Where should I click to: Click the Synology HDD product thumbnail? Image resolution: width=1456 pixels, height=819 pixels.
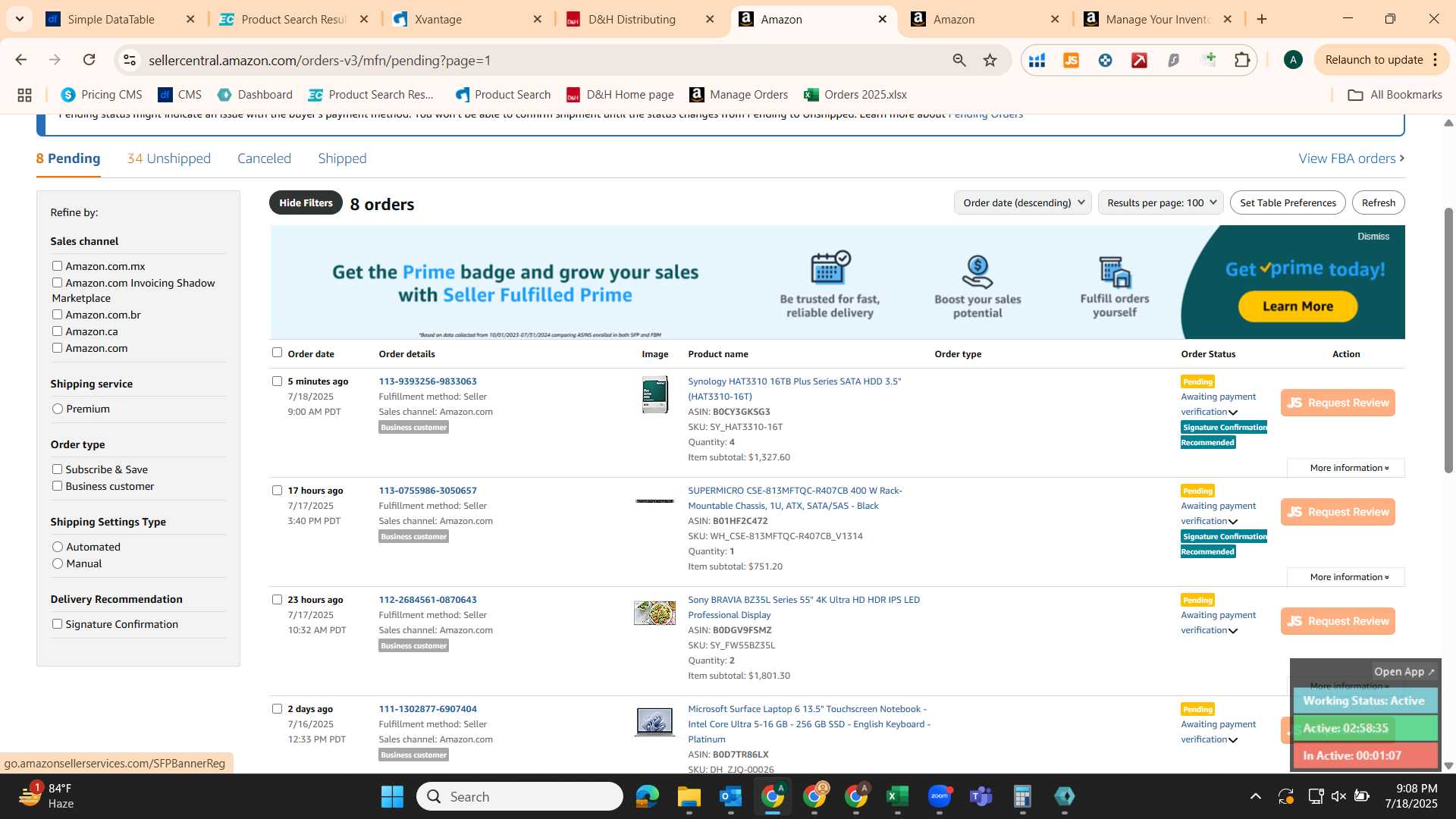654,394
